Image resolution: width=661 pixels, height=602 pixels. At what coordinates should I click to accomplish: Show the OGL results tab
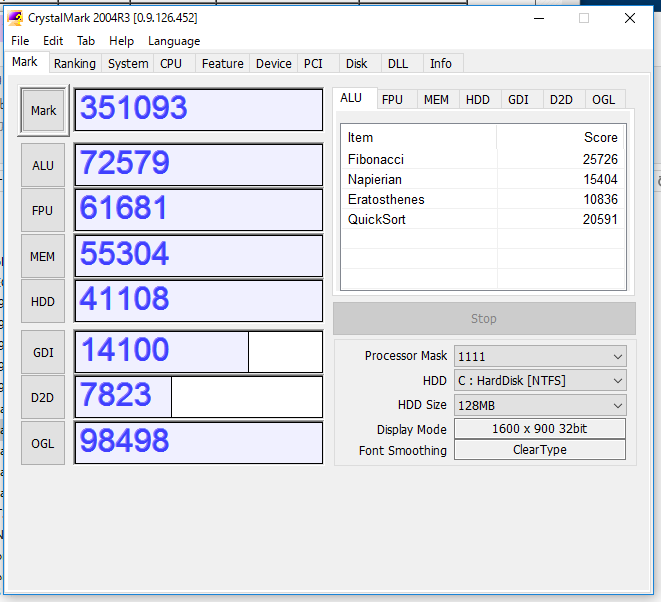[603, 100]
